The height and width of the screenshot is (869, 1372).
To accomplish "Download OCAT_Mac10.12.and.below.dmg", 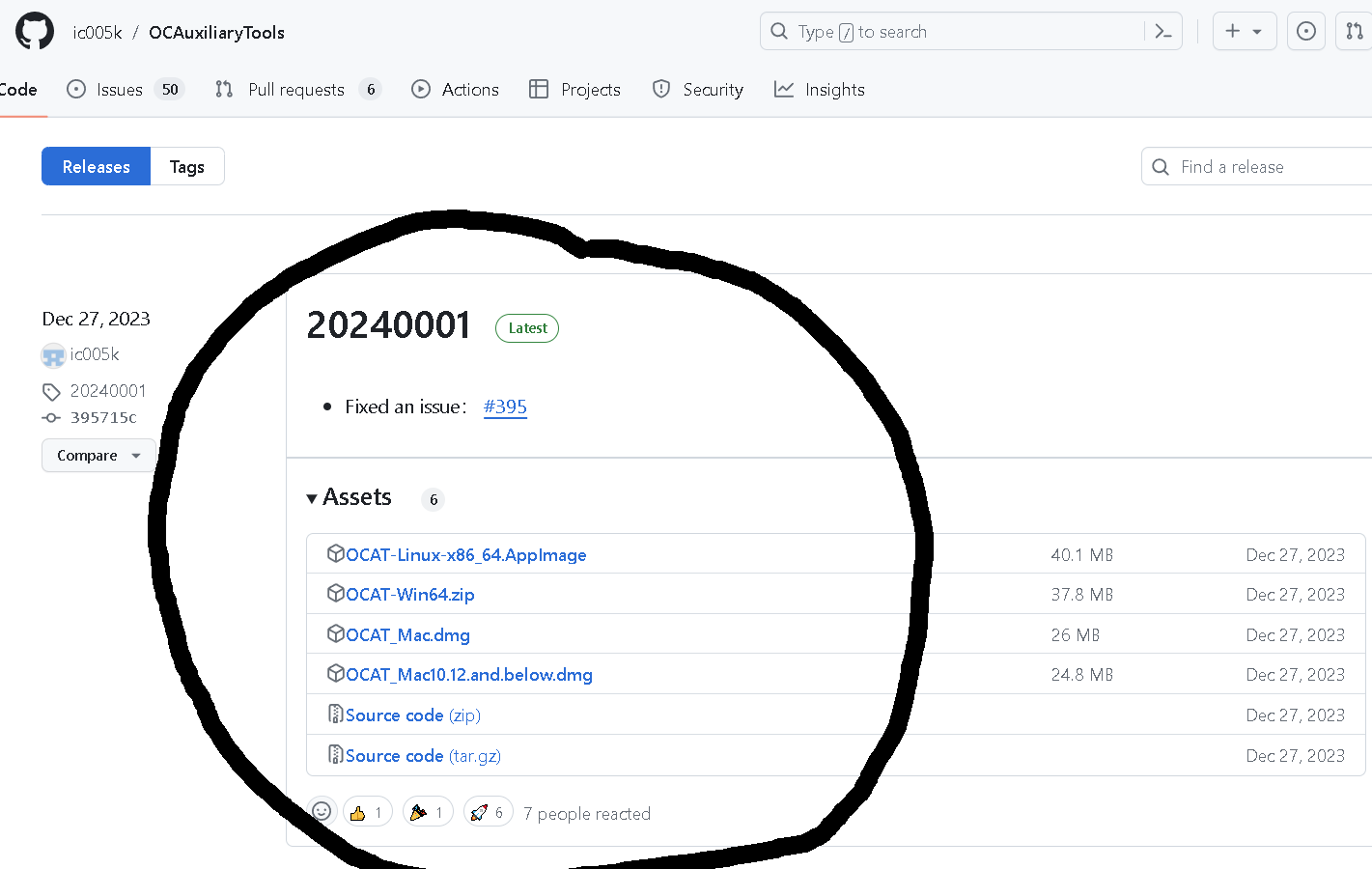I will 469,675.
